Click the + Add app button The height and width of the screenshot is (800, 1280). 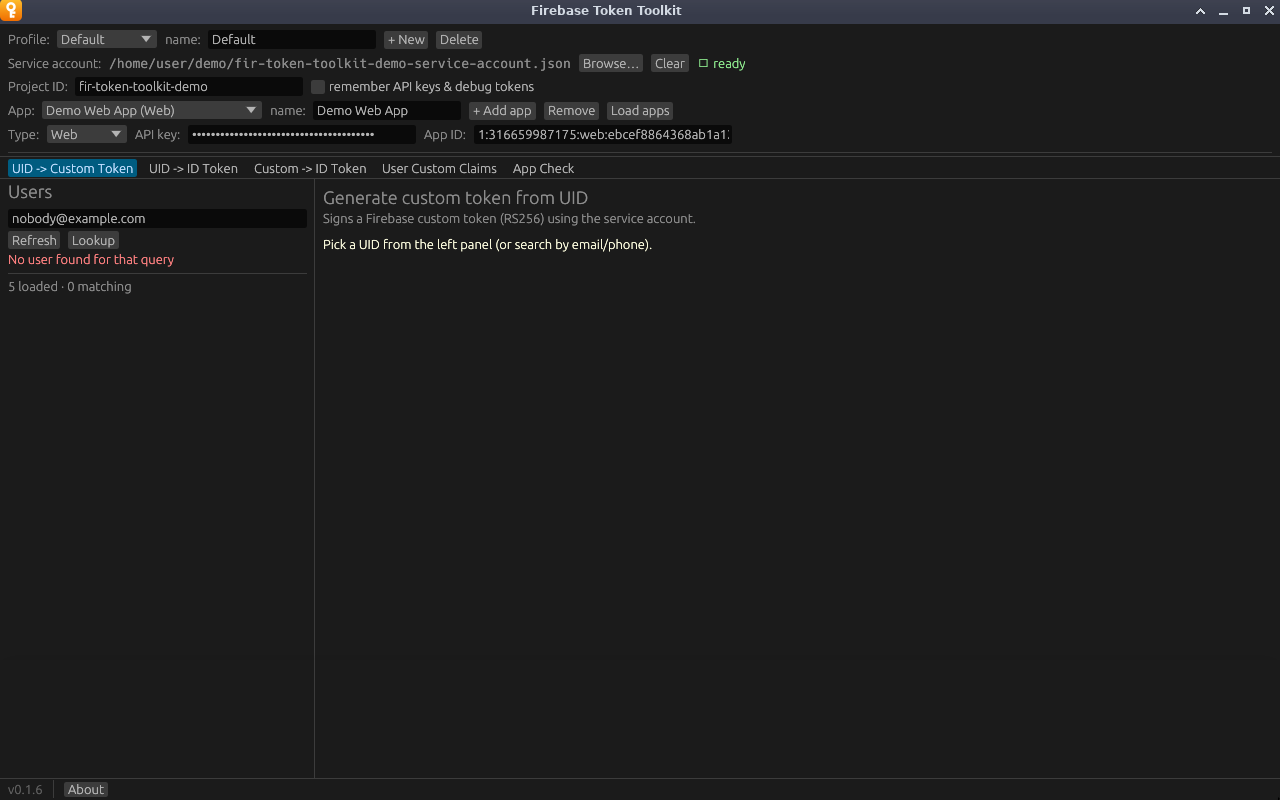502,111
